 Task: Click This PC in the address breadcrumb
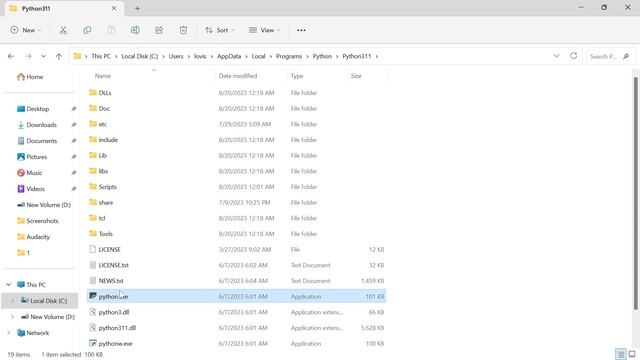point(101,56)
